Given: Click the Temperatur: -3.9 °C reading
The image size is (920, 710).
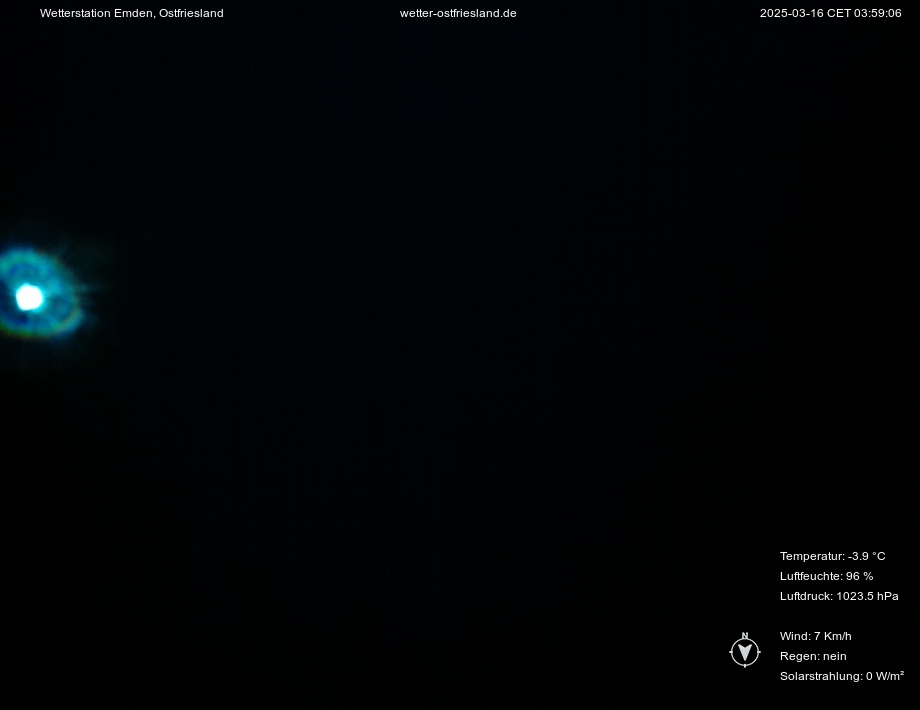Looking at the screenshot, I should coord(833,556).
